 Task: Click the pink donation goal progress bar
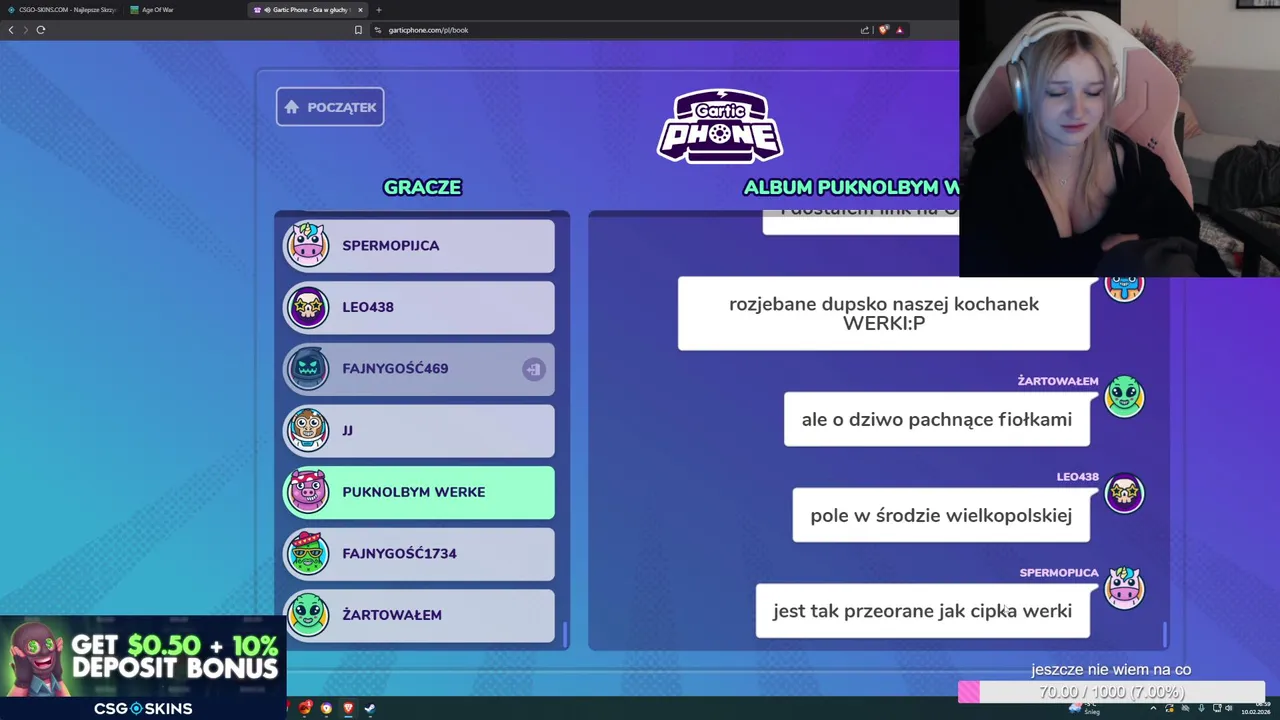(x=1111, y=692)
